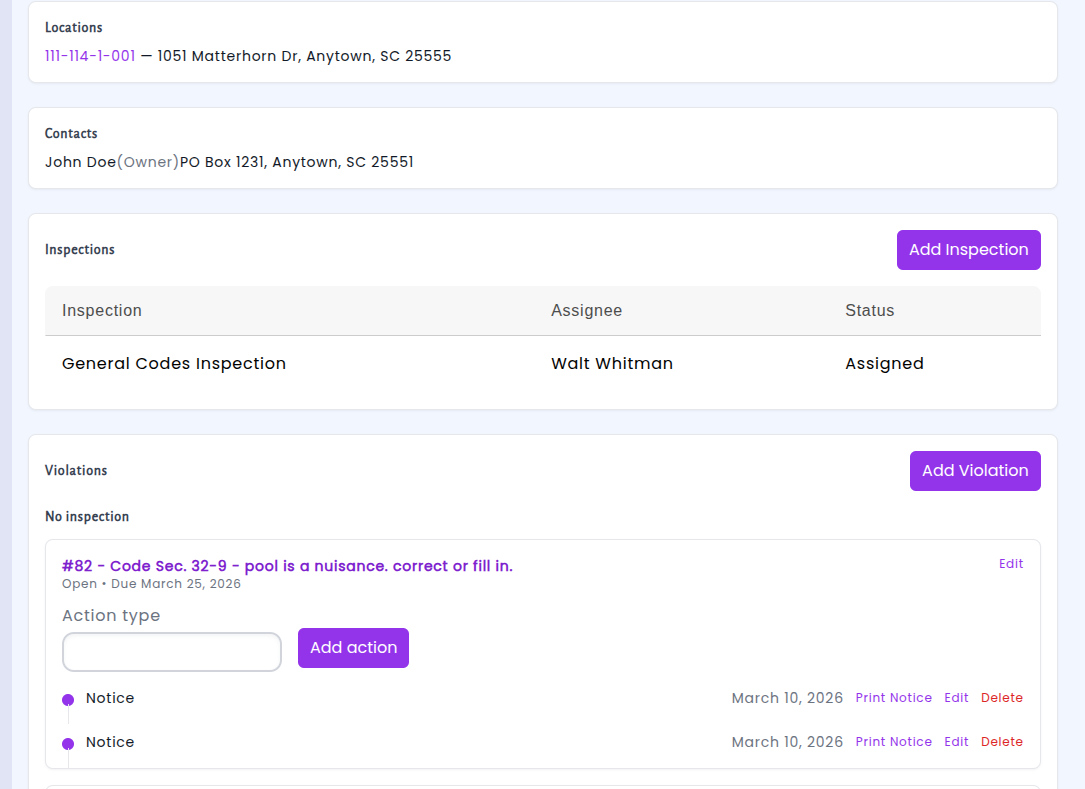Click the address 1051 Matterhorn Dr text
The image size is (1085, 789).
pyautogui.click(x=304, y=56)
